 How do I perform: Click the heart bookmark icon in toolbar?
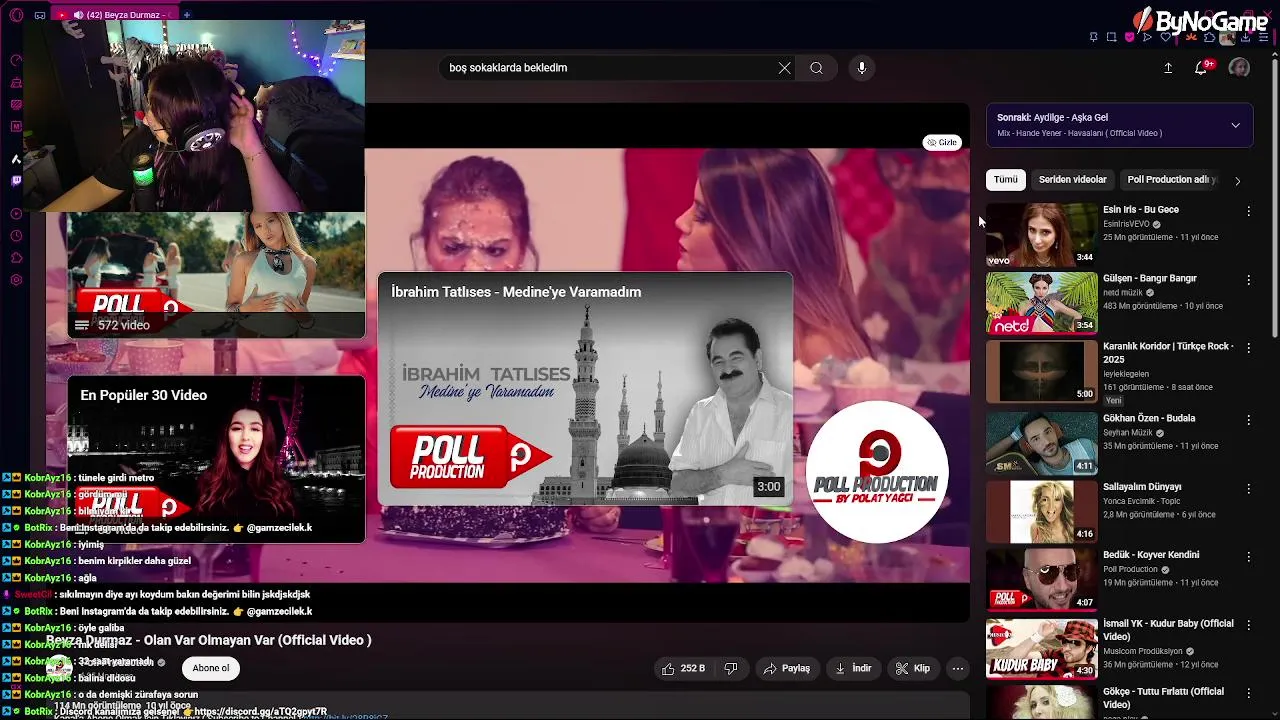pyautogui.click(x=1165, y=37)
